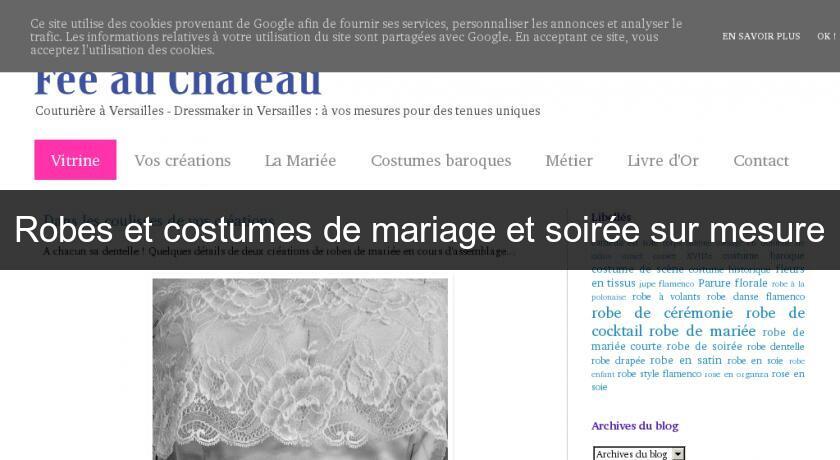This screenshot has height=460, width=840.
Task: Select 'rose en organza' tag
Action: [x=736, y=374]
